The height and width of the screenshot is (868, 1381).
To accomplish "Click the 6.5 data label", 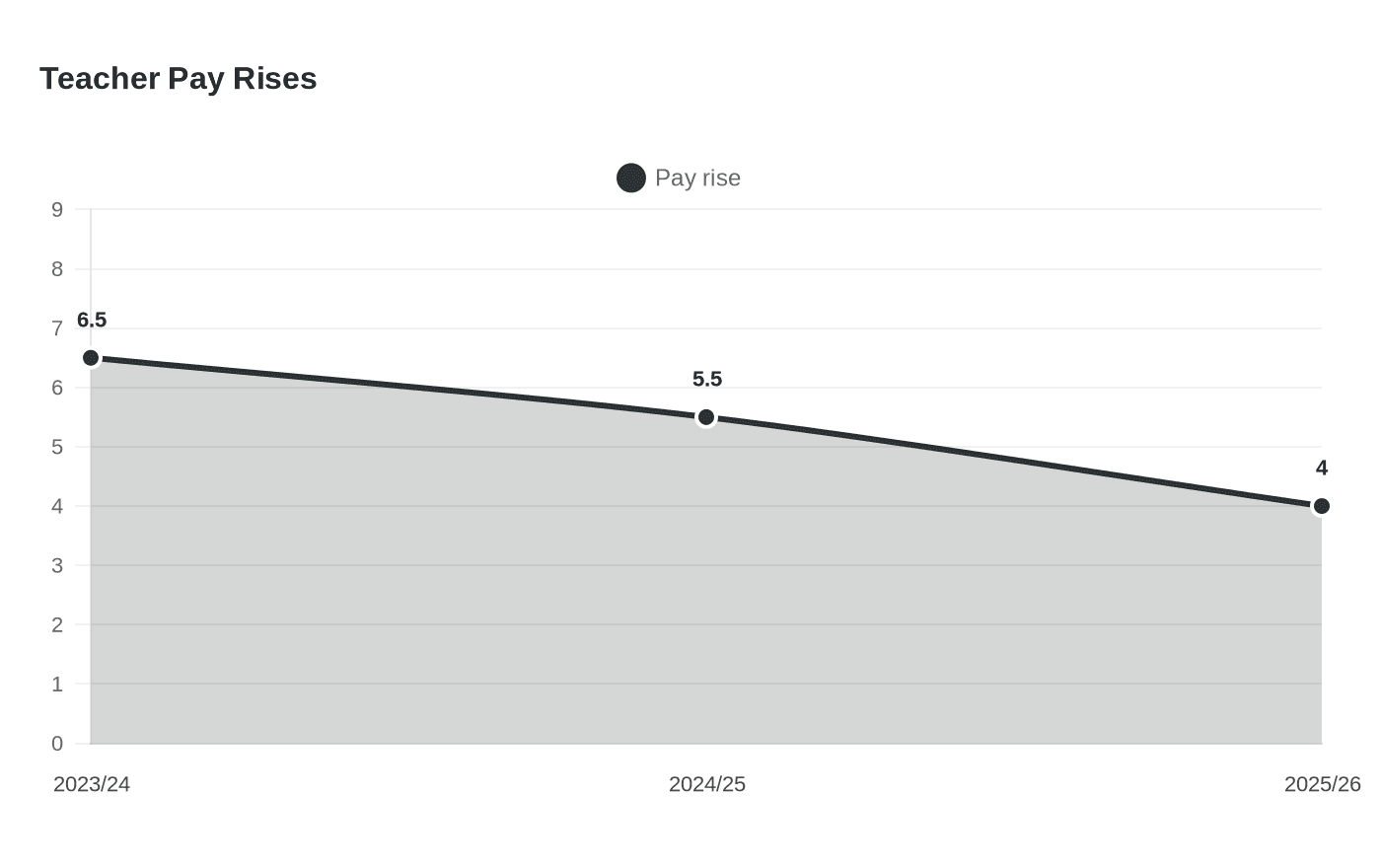I will (x=92, y=320).
